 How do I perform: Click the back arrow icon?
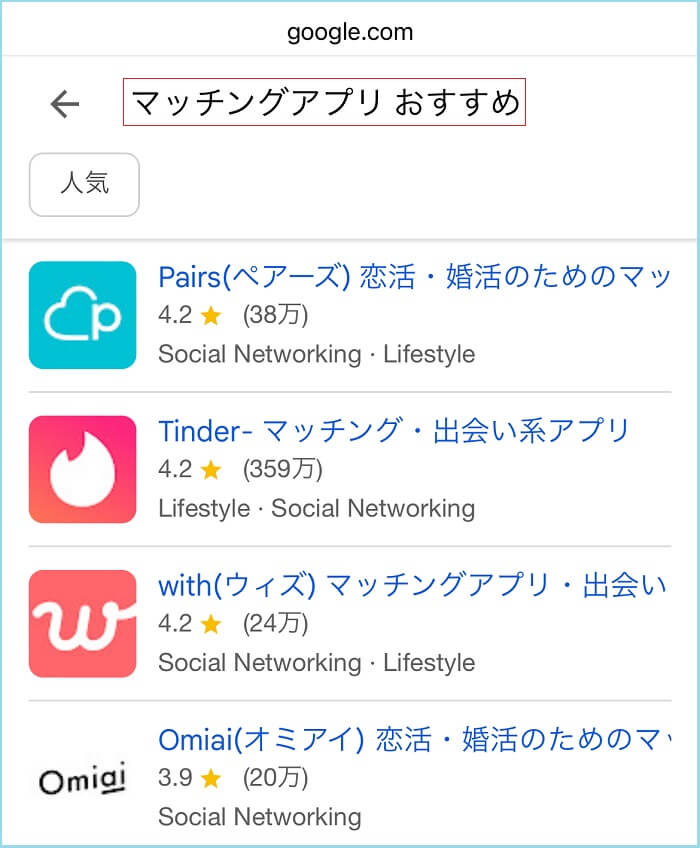64,101
